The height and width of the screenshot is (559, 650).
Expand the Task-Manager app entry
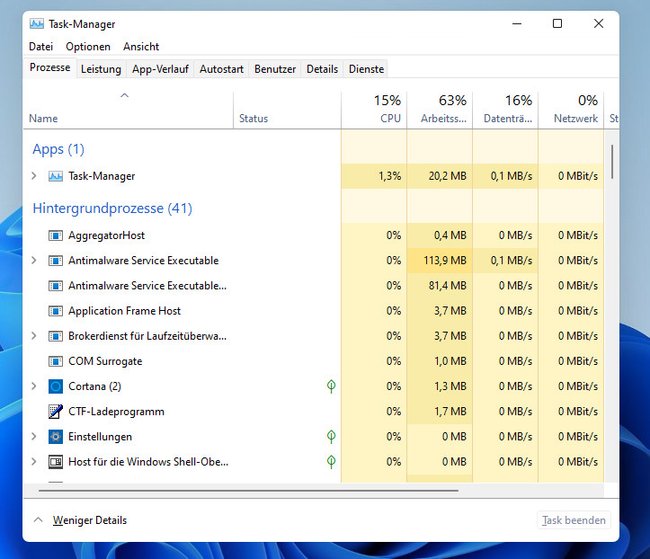click(x=34, y=176)
